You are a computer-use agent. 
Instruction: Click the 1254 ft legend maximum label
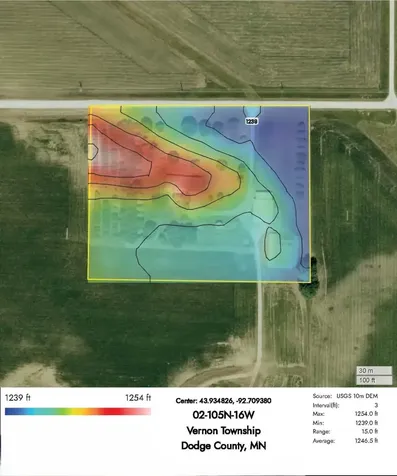click(x=138, y=398)
